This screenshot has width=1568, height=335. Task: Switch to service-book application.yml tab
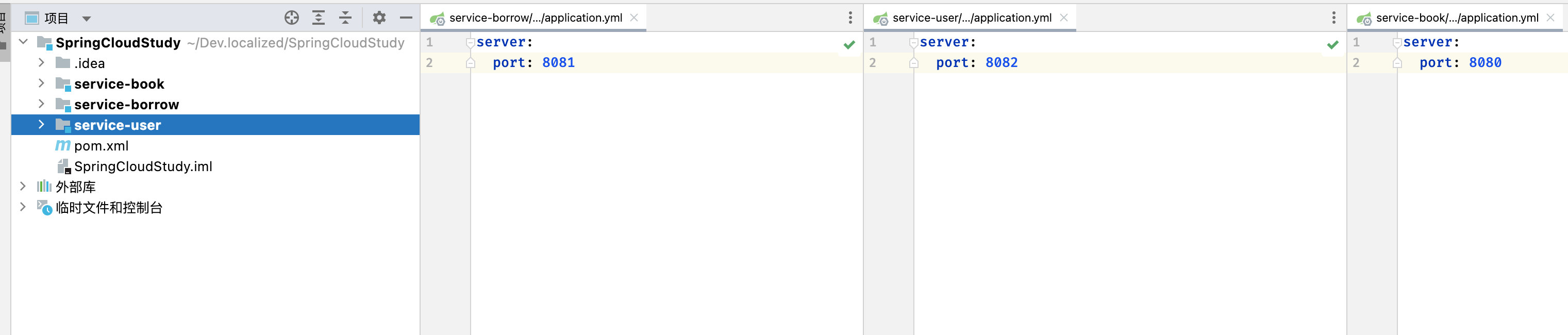point(1457,18)
